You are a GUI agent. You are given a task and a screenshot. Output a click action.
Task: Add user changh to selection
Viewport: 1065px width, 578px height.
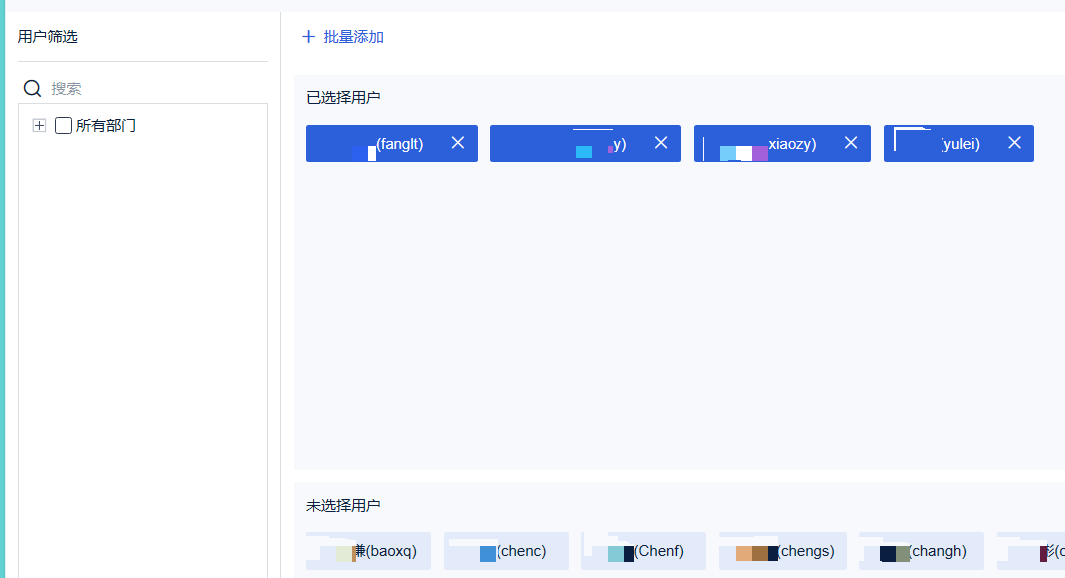coord(921,551)
